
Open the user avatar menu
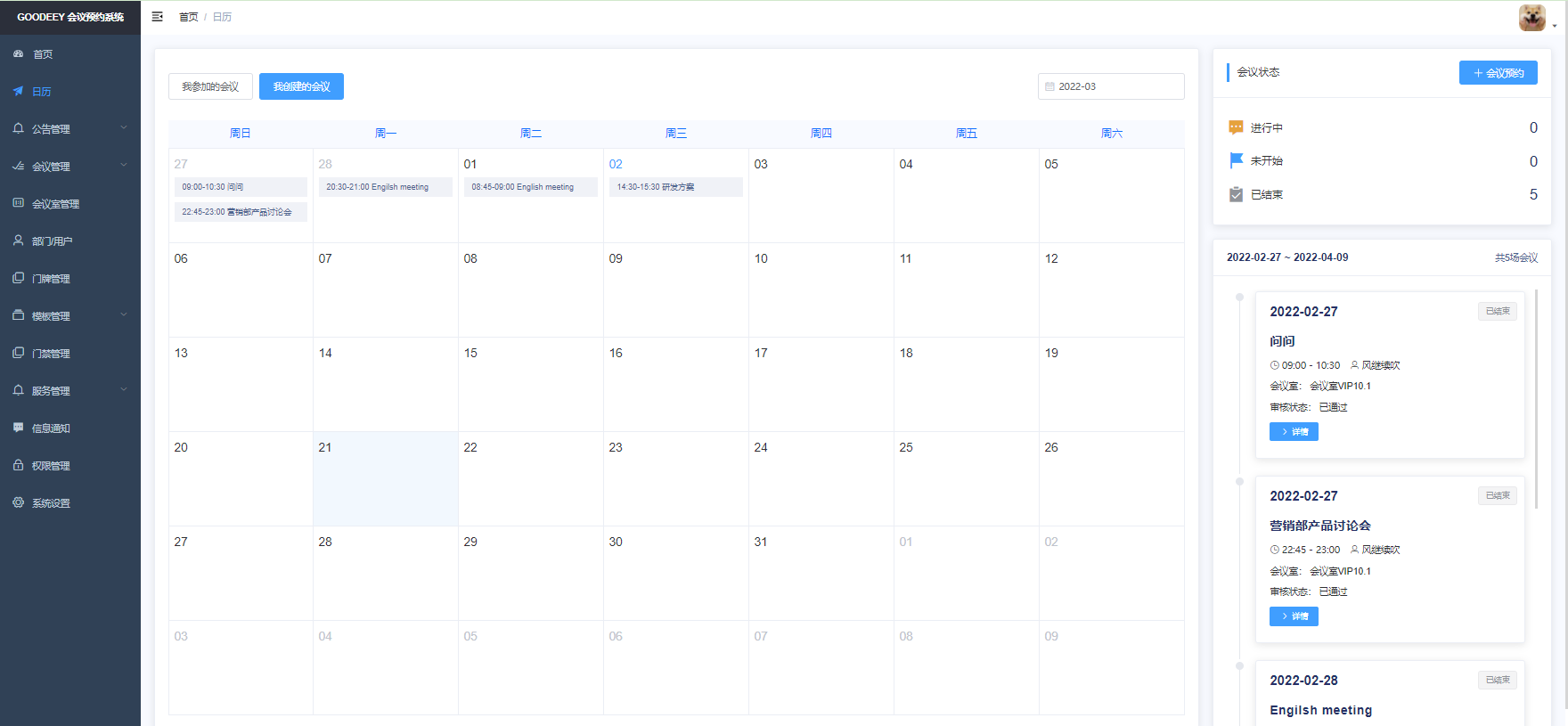[x=1536, y=18]
